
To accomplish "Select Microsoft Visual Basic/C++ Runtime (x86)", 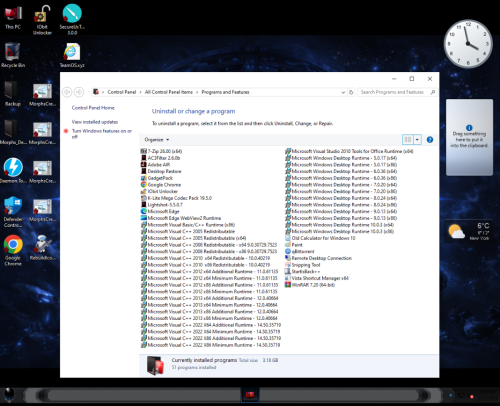I will [188, 225].
